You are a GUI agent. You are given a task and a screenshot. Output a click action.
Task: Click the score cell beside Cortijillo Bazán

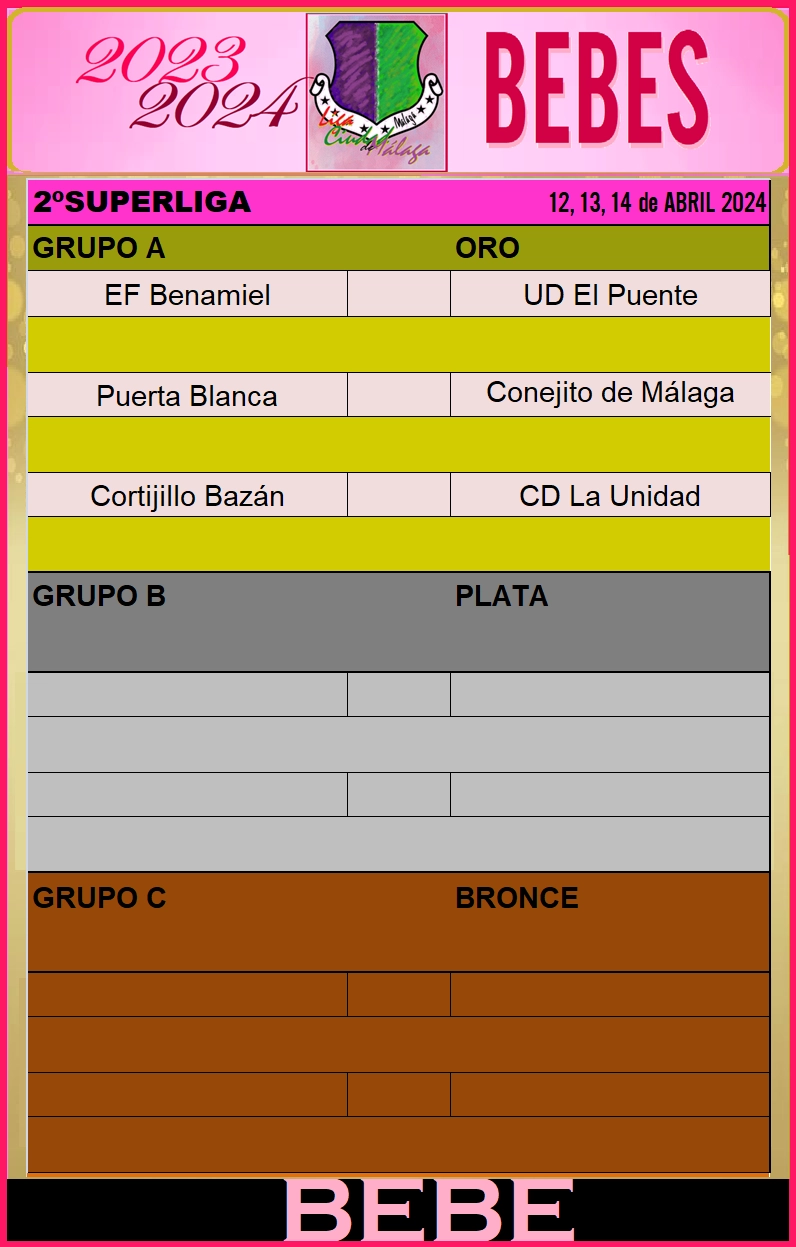point(399,495)
